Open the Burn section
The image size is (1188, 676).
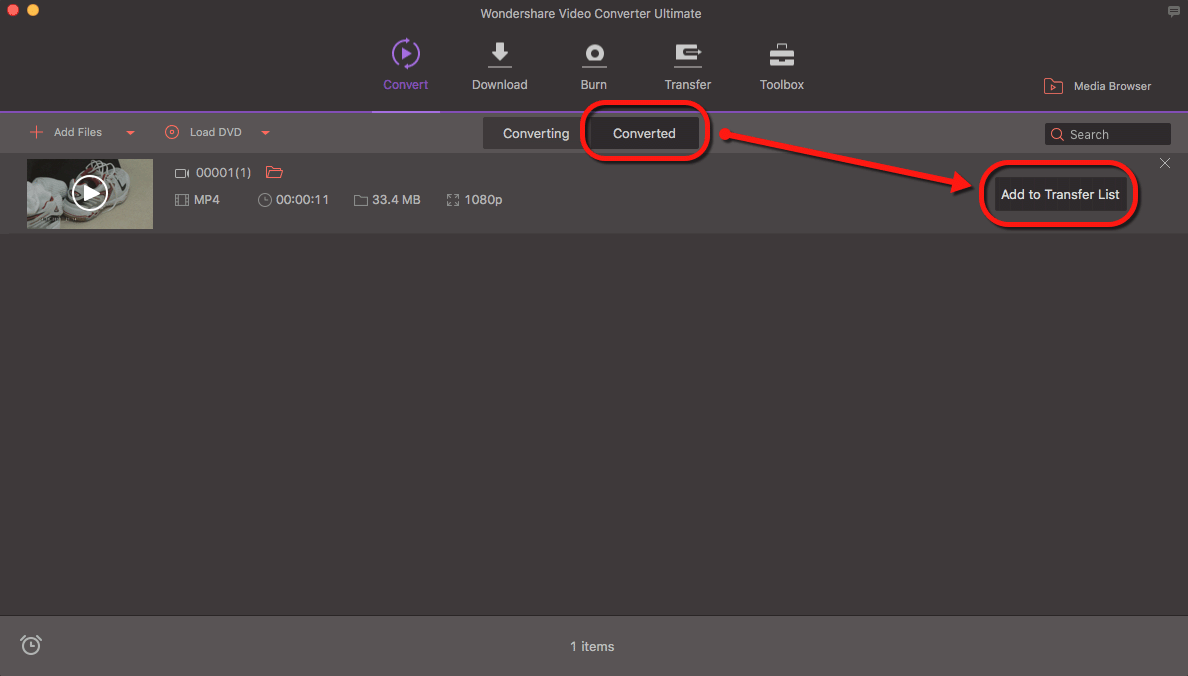tap(594, 65)
